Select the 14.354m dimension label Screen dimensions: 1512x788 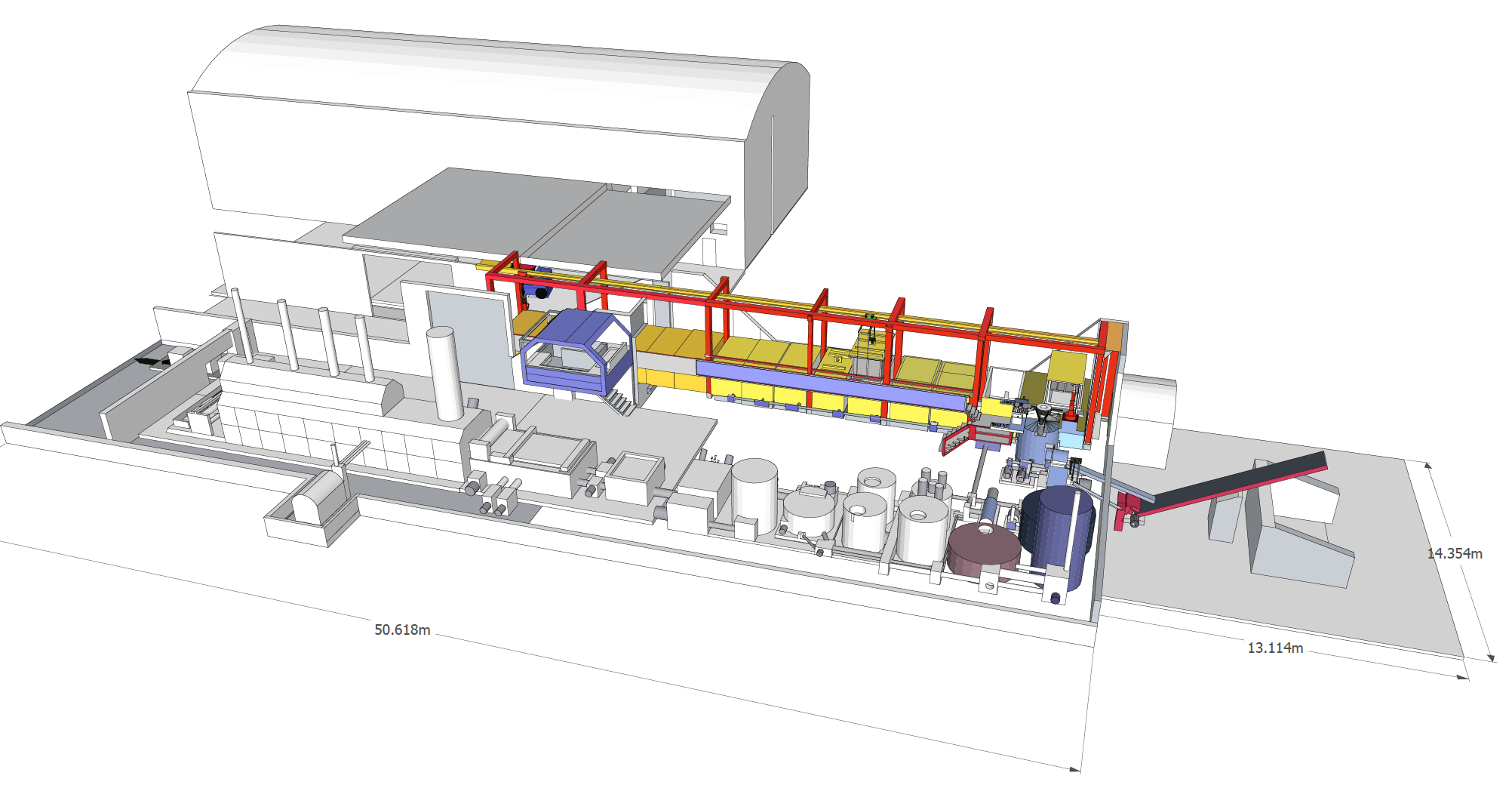(1455, 553)
